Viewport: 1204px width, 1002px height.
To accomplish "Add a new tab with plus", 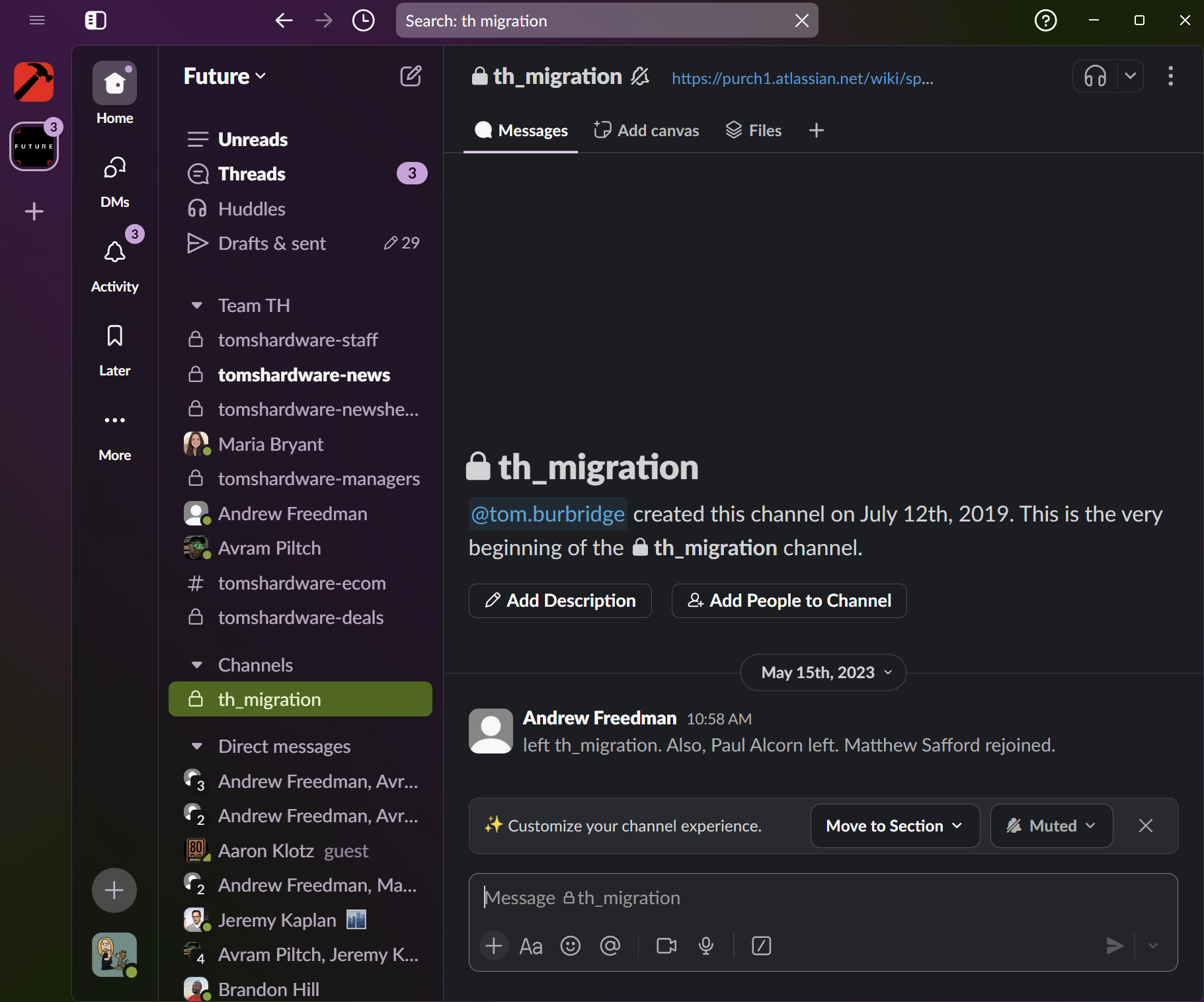I will 817,131.
